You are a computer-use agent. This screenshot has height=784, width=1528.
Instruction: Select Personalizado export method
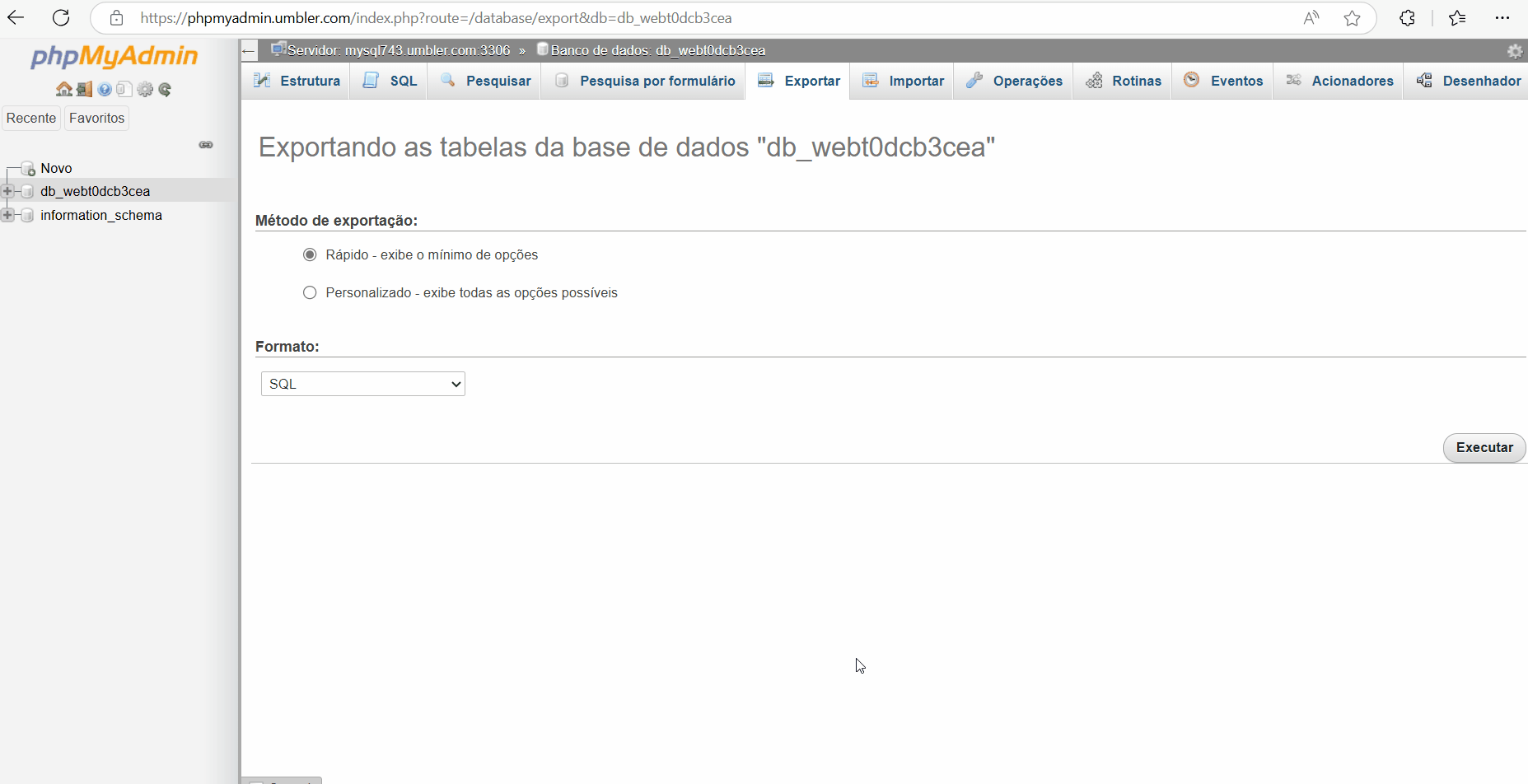[310, 292]
